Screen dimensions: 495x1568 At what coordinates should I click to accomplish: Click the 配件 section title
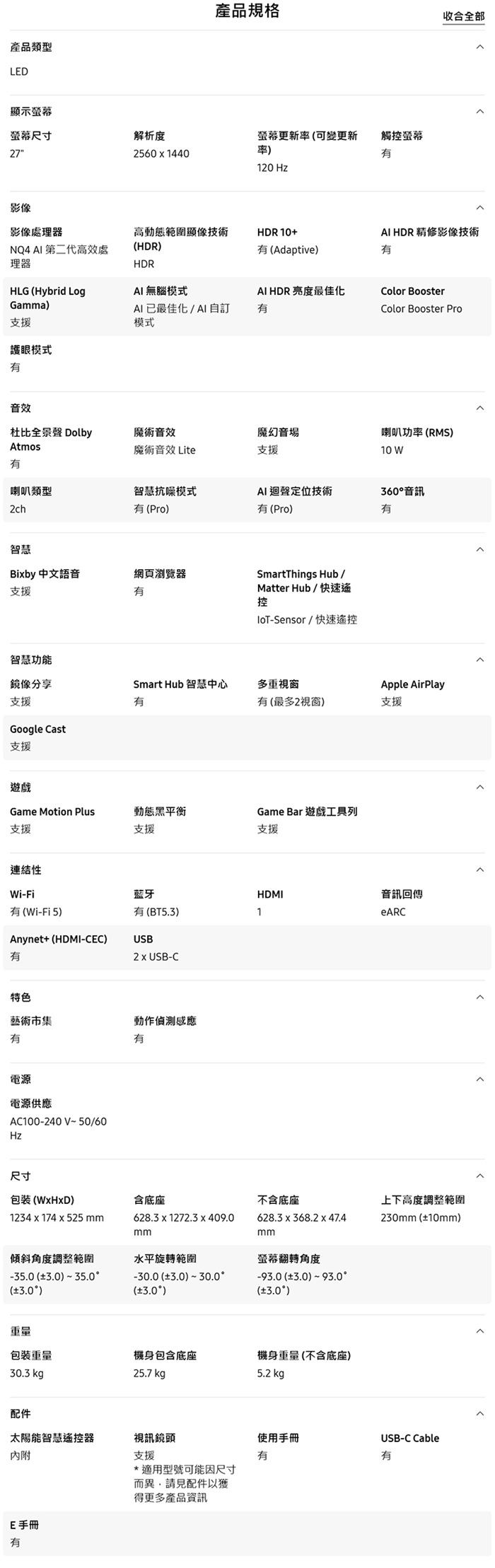[21, 1414]
